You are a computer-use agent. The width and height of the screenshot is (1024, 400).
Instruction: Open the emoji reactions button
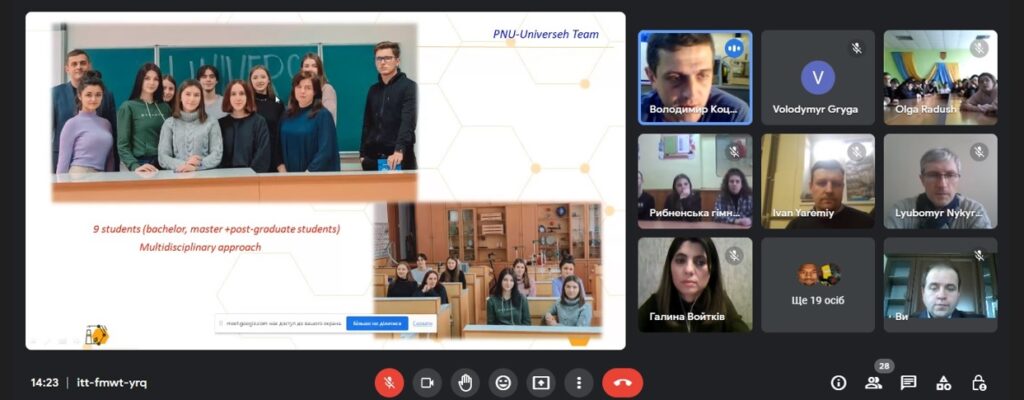point(503,383)
